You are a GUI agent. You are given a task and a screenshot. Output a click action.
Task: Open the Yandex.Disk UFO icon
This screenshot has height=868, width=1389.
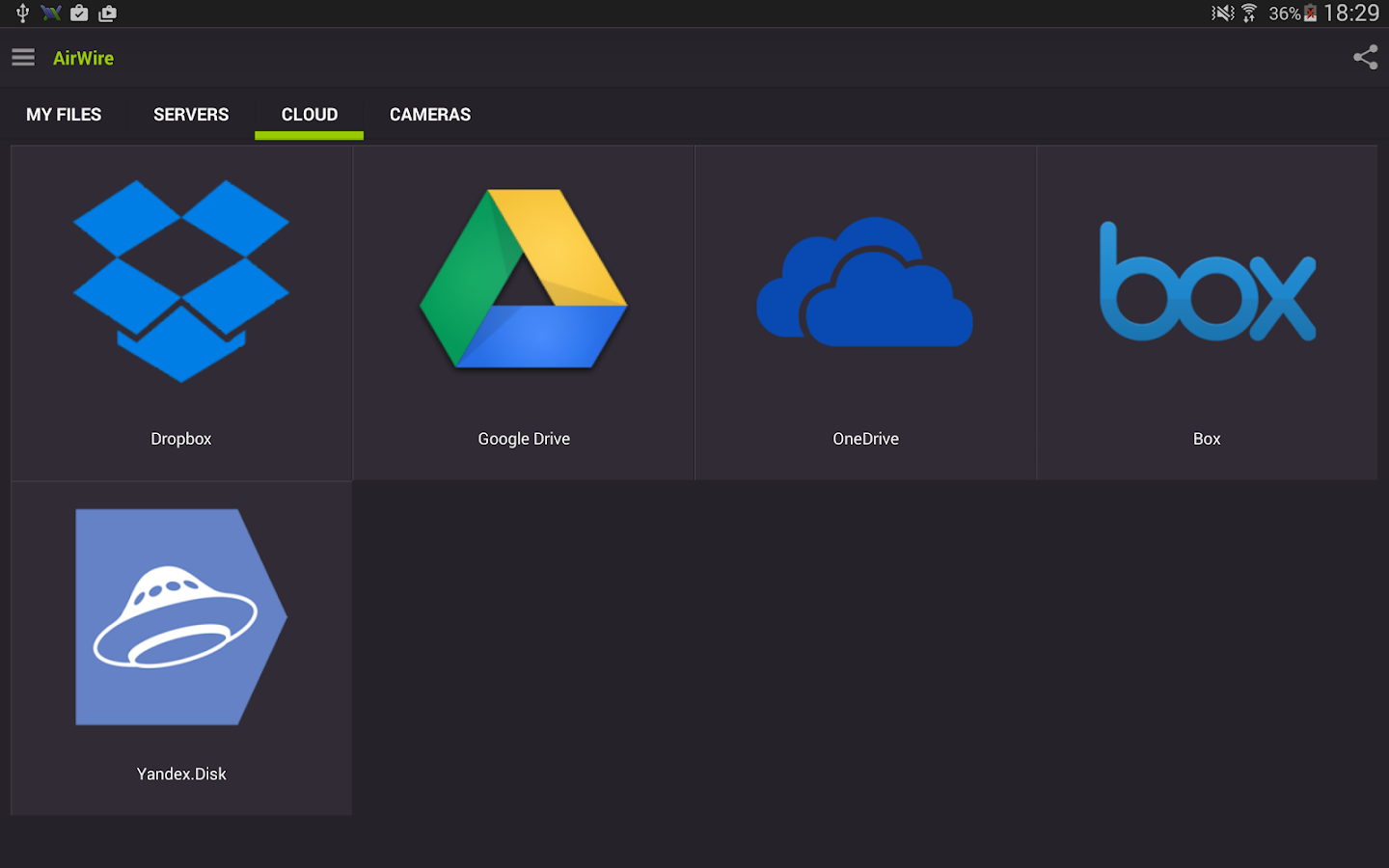[181, 617]
